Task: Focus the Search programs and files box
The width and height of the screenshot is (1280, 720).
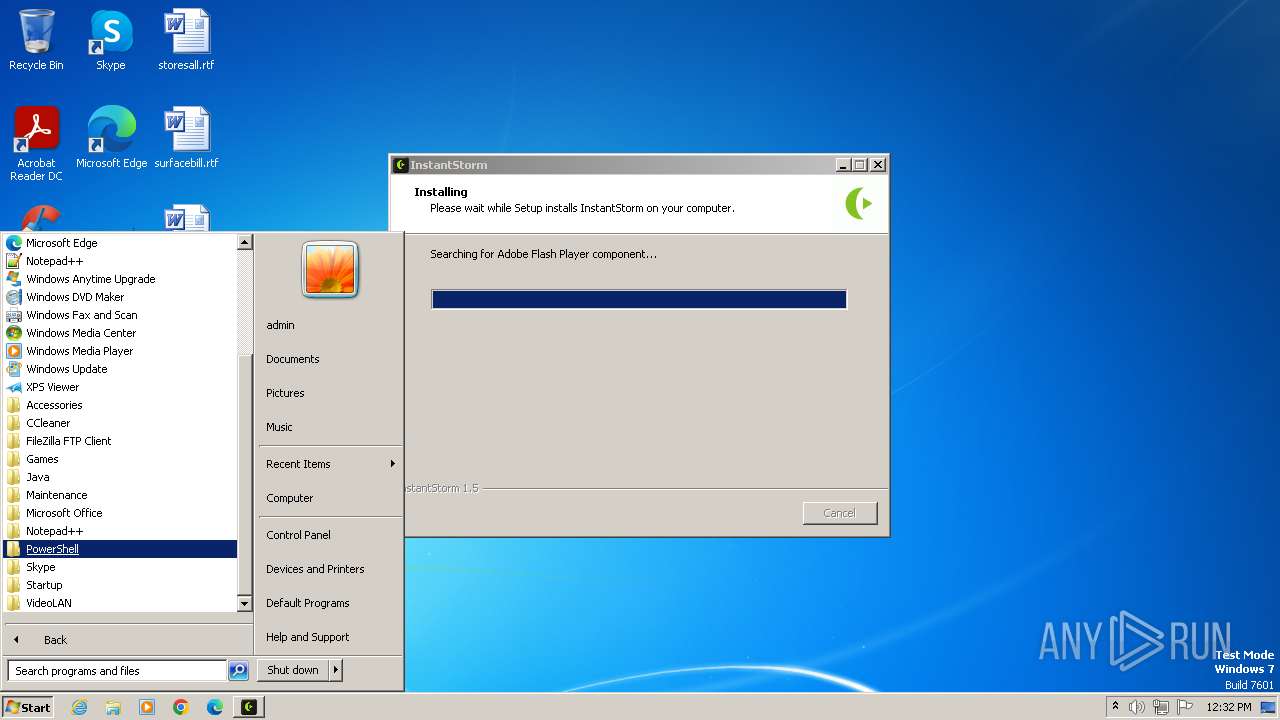Action: (x=117, y=671)
